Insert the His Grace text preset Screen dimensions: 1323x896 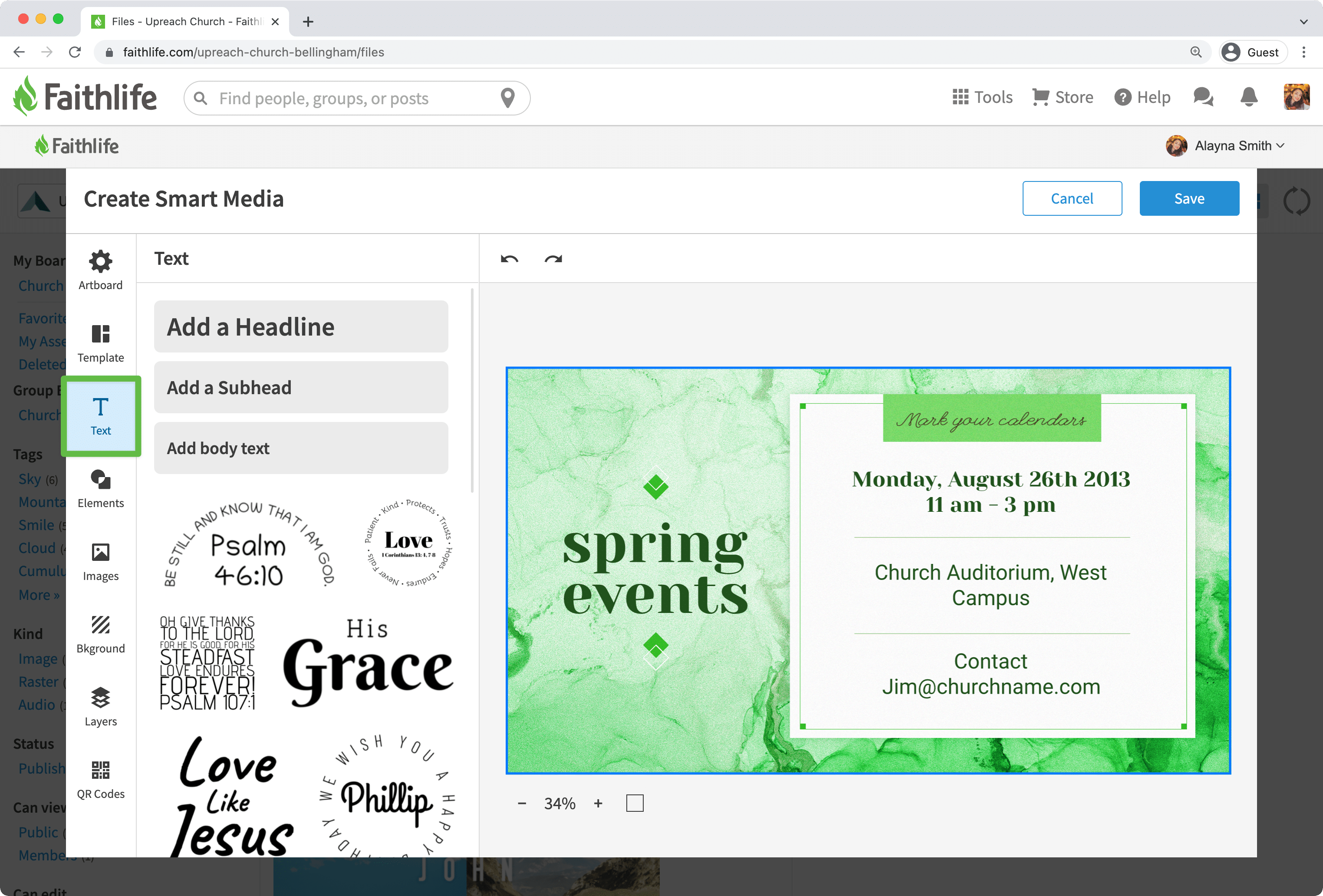pos(368,662)
